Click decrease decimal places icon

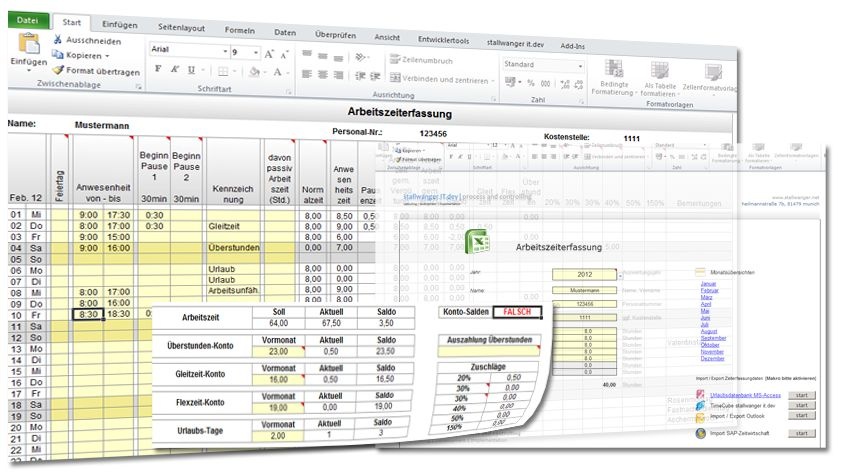[579, 85]
